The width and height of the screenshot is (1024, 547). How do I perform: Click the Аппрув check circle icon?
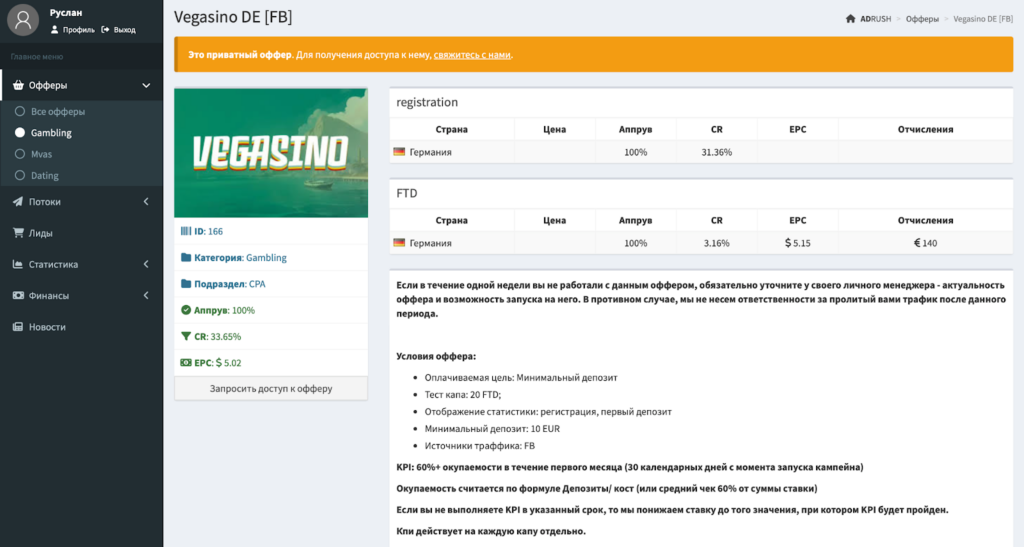point(186,310)
